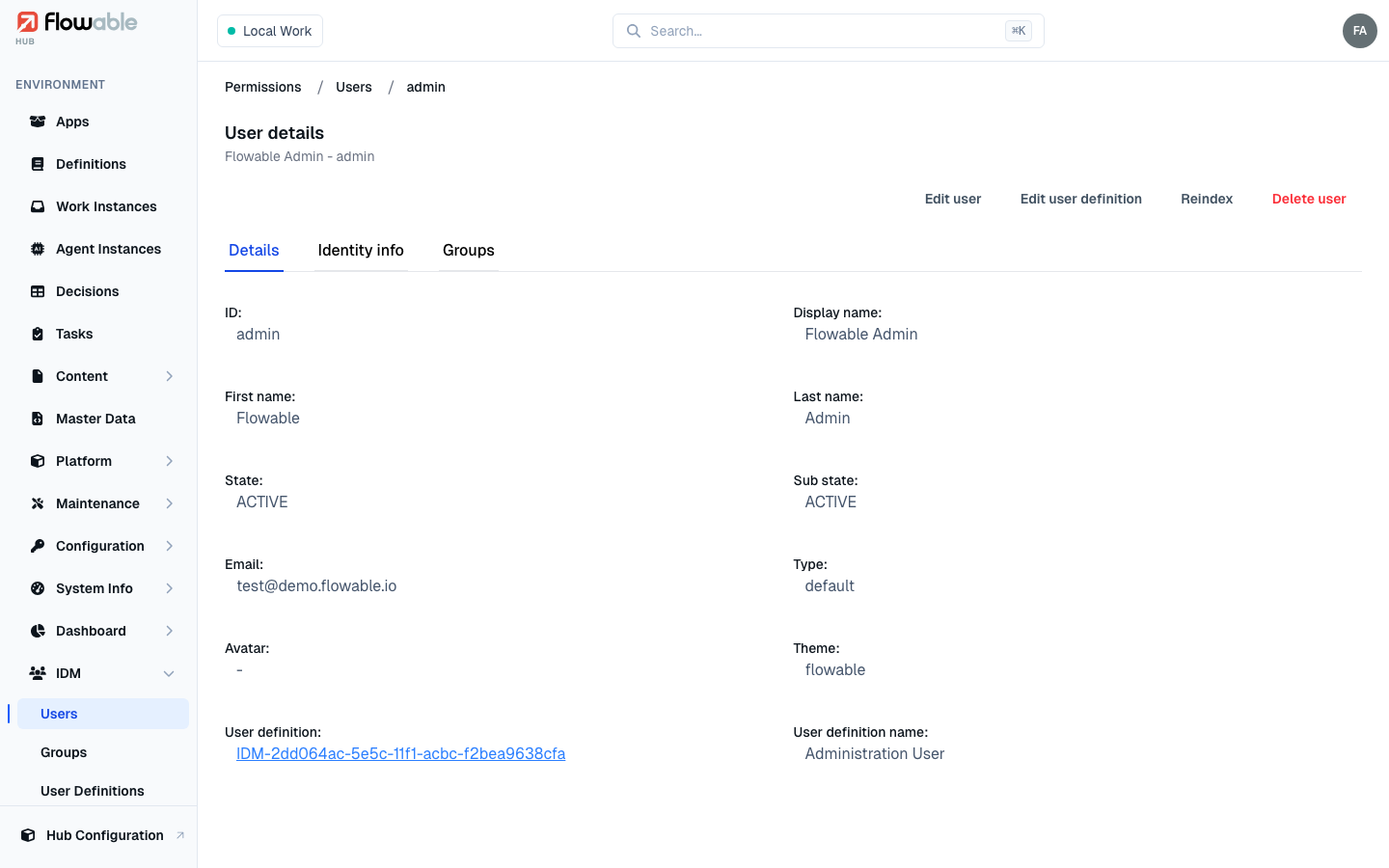1389x868 pixels.
Task: Click the Apps box icon
Action: click(x=38, y=122)
